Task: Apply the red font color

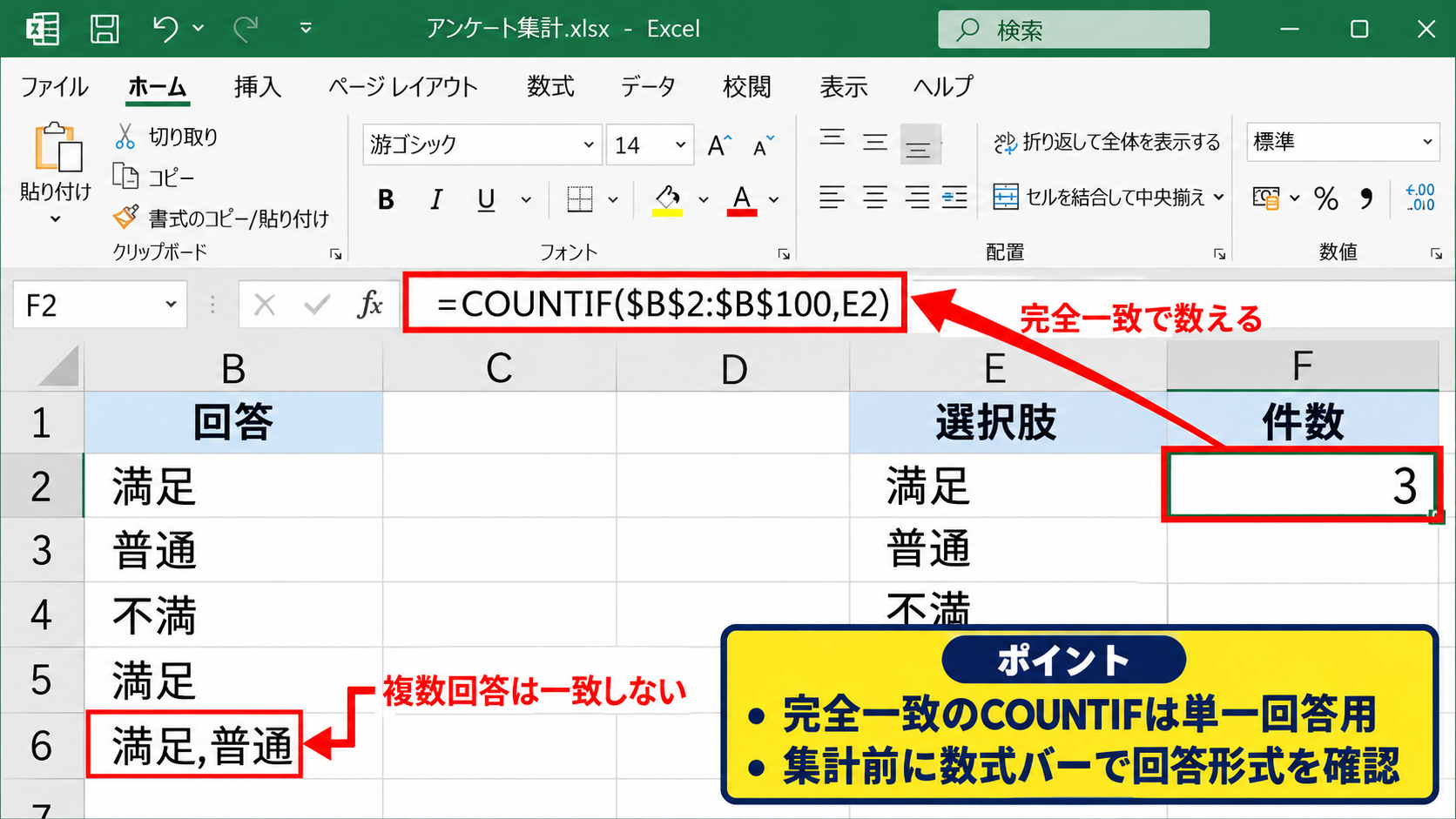Action: (742, 200)
